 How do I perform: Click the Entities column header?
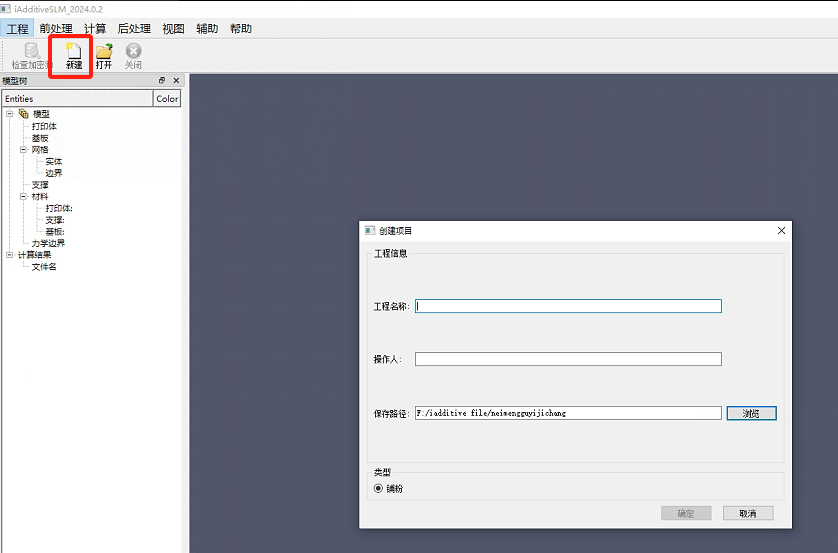[x=77, y=99]
